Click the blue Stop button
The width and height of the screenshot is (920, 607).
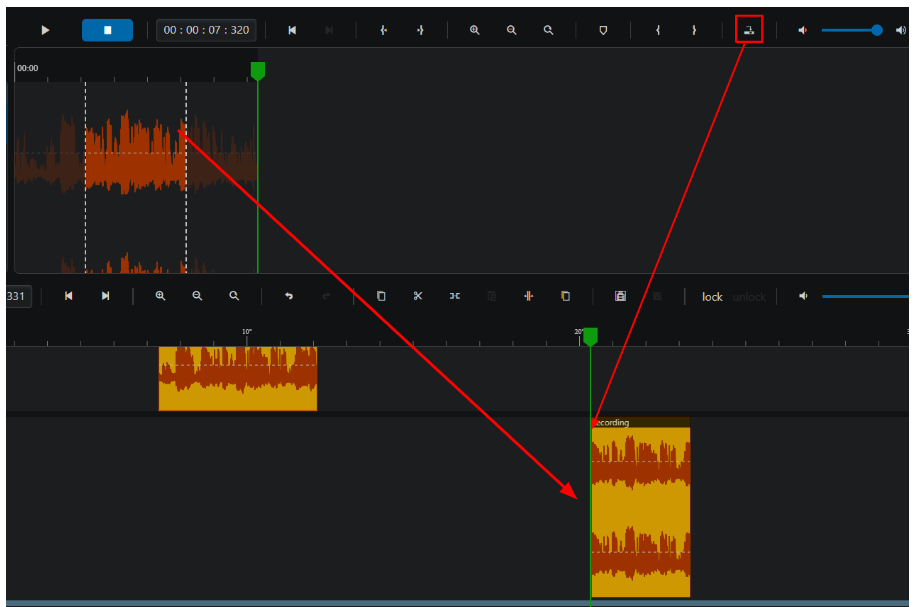point(107,30)
